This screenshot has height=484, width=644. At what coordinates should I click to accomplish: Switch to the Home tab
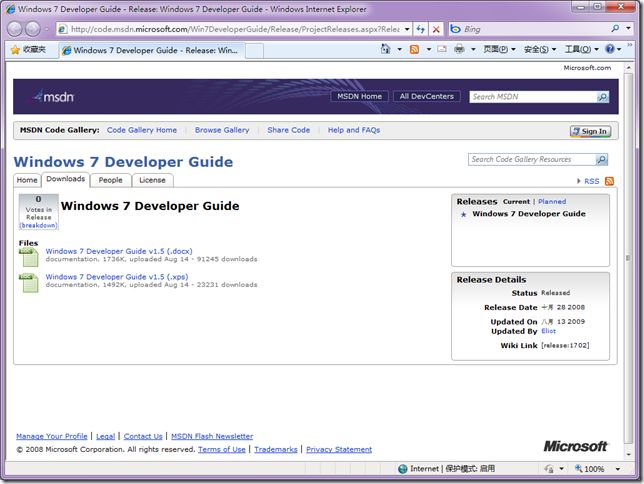click(x=27, y=180)
